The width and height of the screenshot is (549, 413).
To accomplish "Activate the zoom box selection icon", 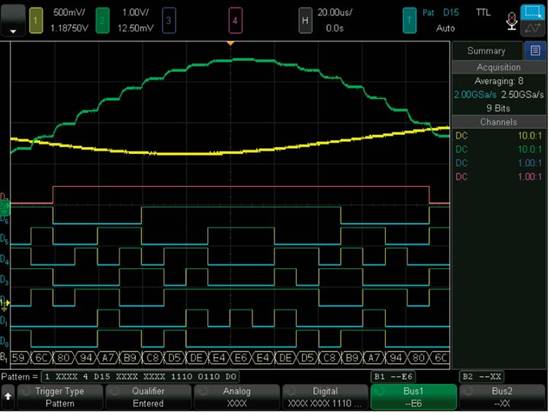I will 533,12.
